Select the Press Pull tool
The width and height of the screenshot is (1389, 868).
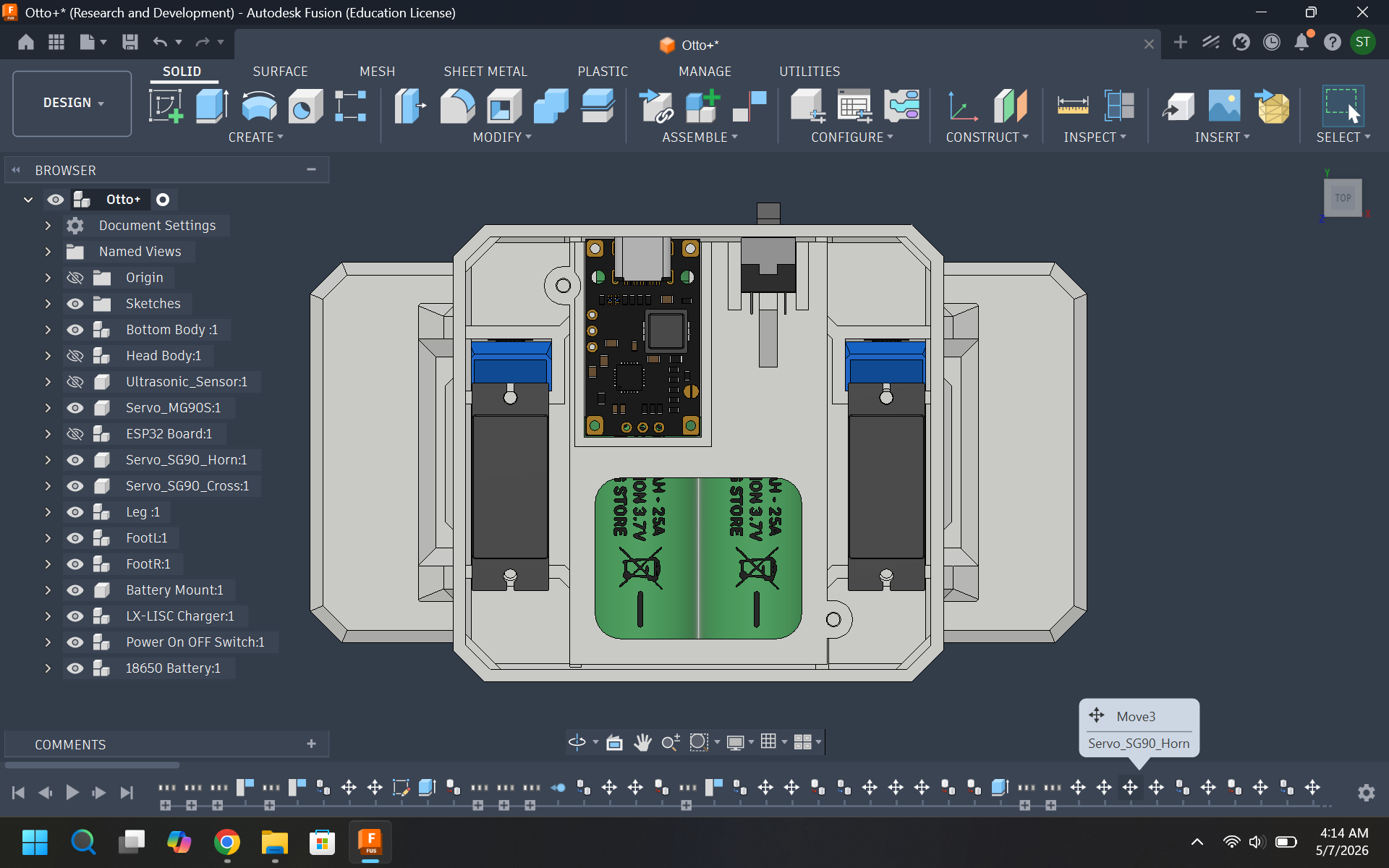(409, 106)
